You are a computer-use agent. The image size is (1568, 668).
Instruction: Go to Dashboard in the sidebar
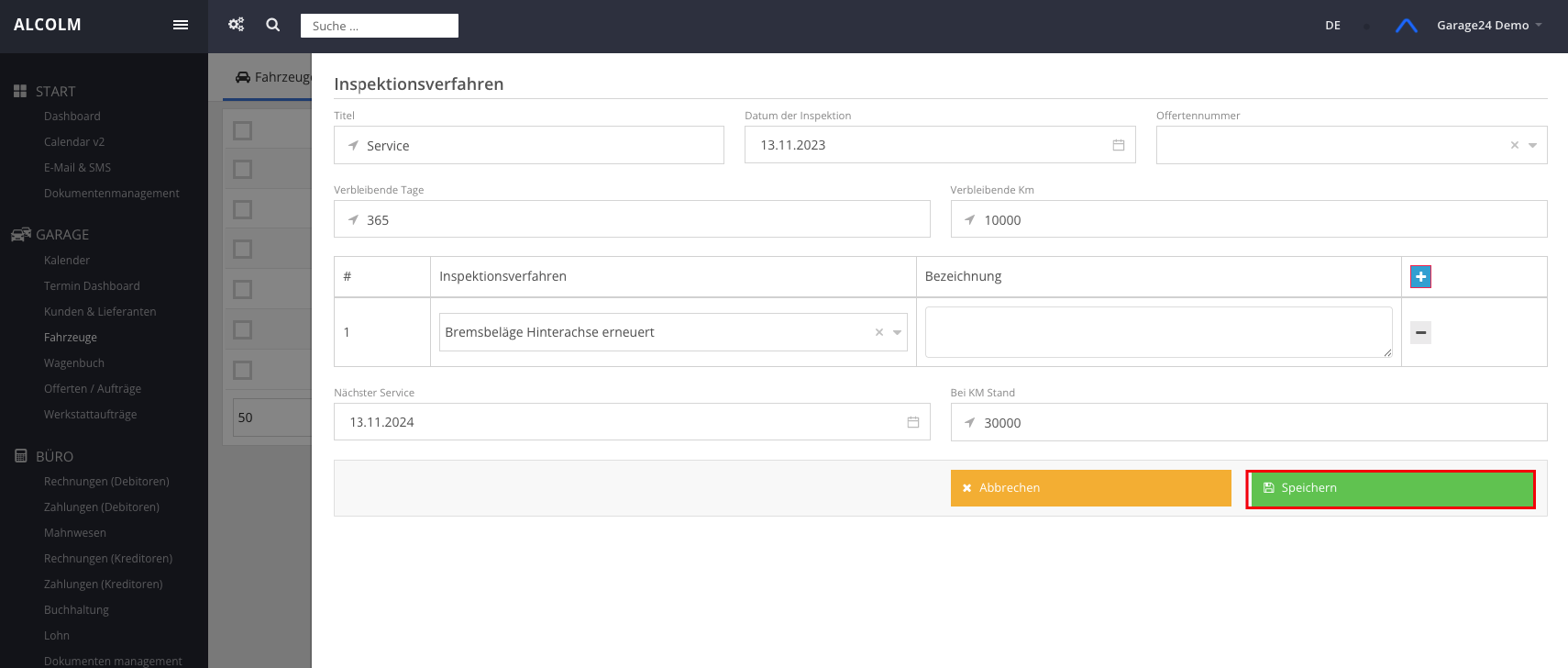(72, 117)
